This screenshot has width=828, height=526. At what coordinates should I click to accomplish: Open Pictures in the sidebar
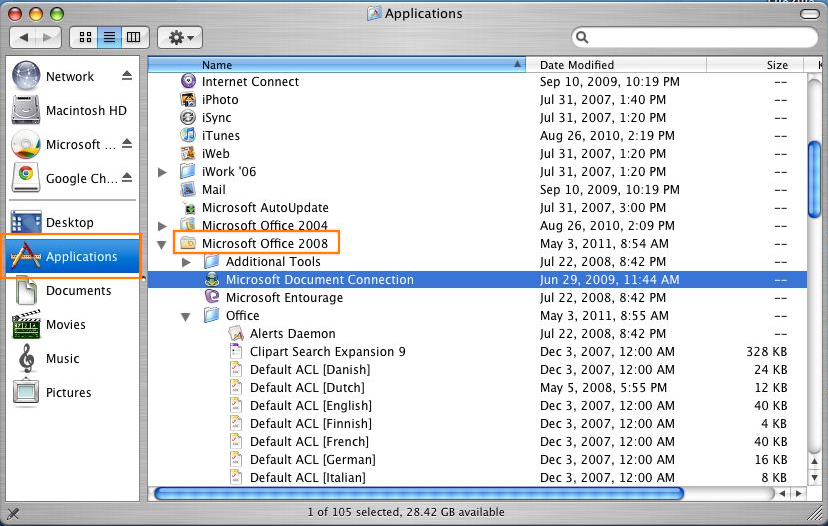point(52,392)
